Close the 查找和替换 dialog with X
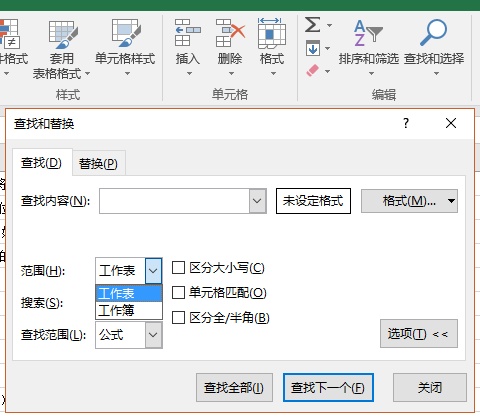480x417 pixels. point(451,123)
